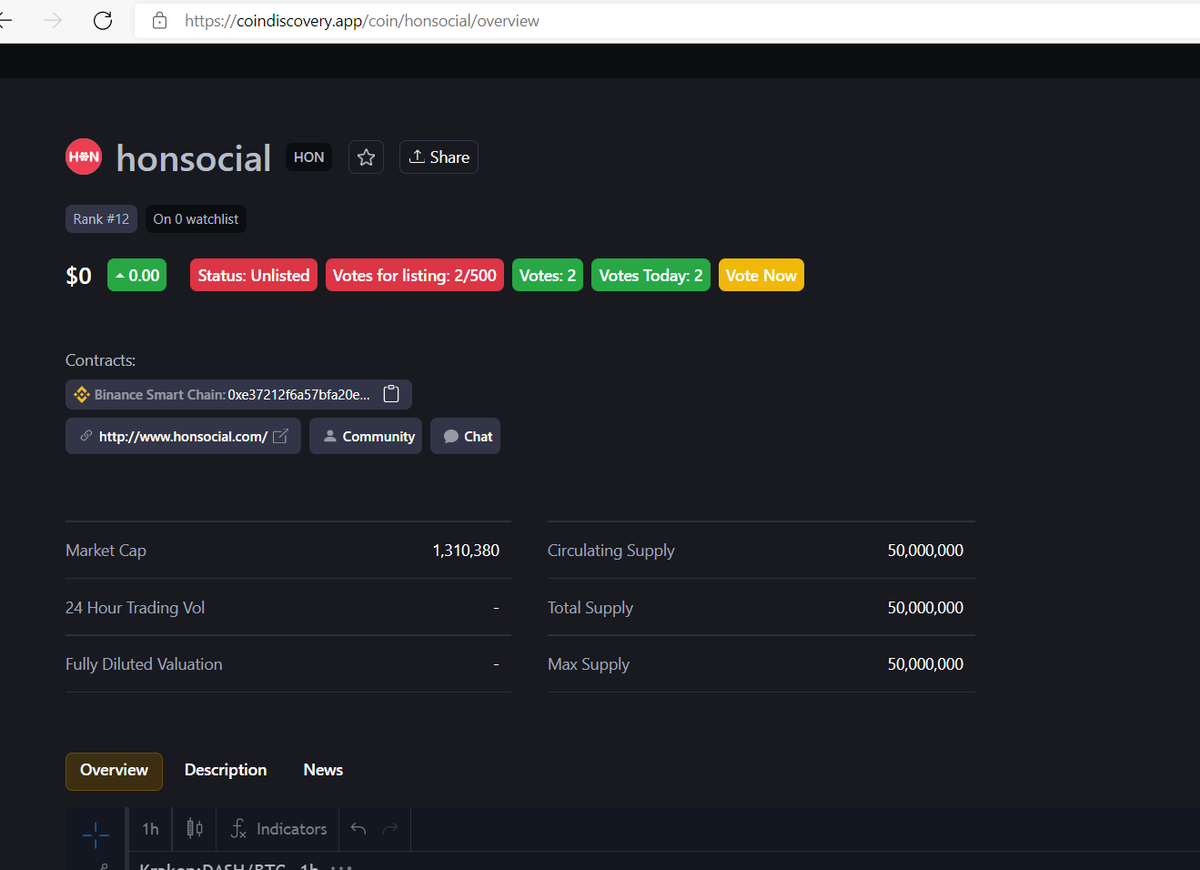Switch to the News tab
Viewport: 1200px width, 870px height.
click(323, 770)
